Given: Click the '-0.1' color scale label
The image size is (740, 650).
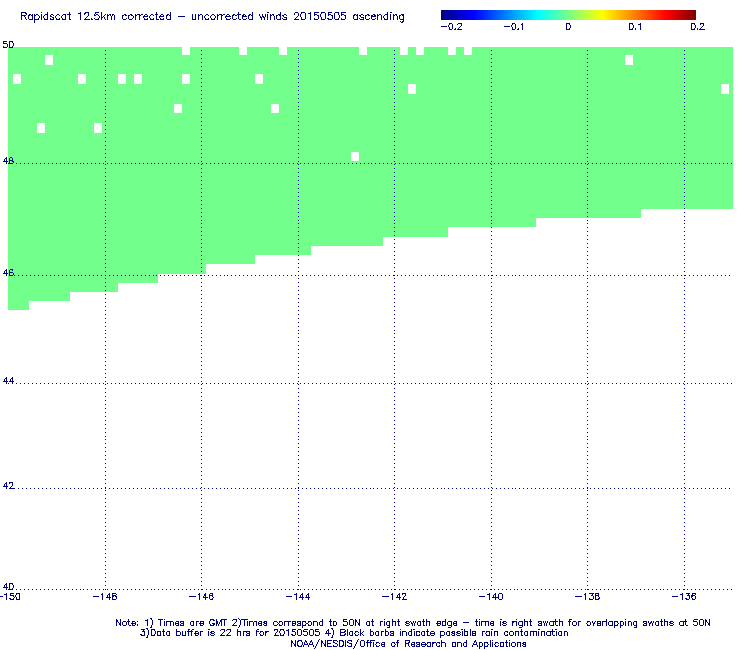Looking at the screenshot, I should pos(514,27).
